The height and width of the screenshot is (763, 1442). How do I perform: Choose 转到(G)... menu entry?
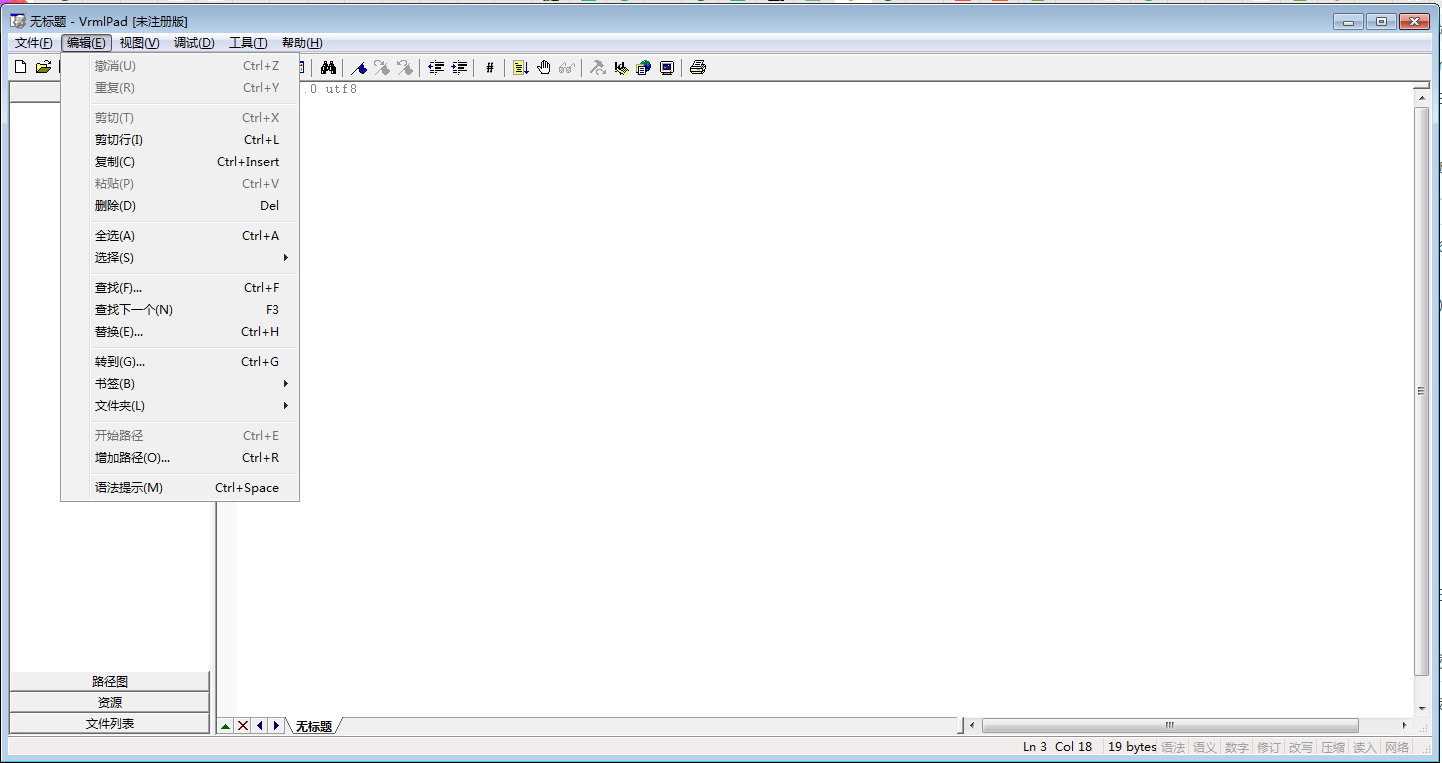(180, 362)
